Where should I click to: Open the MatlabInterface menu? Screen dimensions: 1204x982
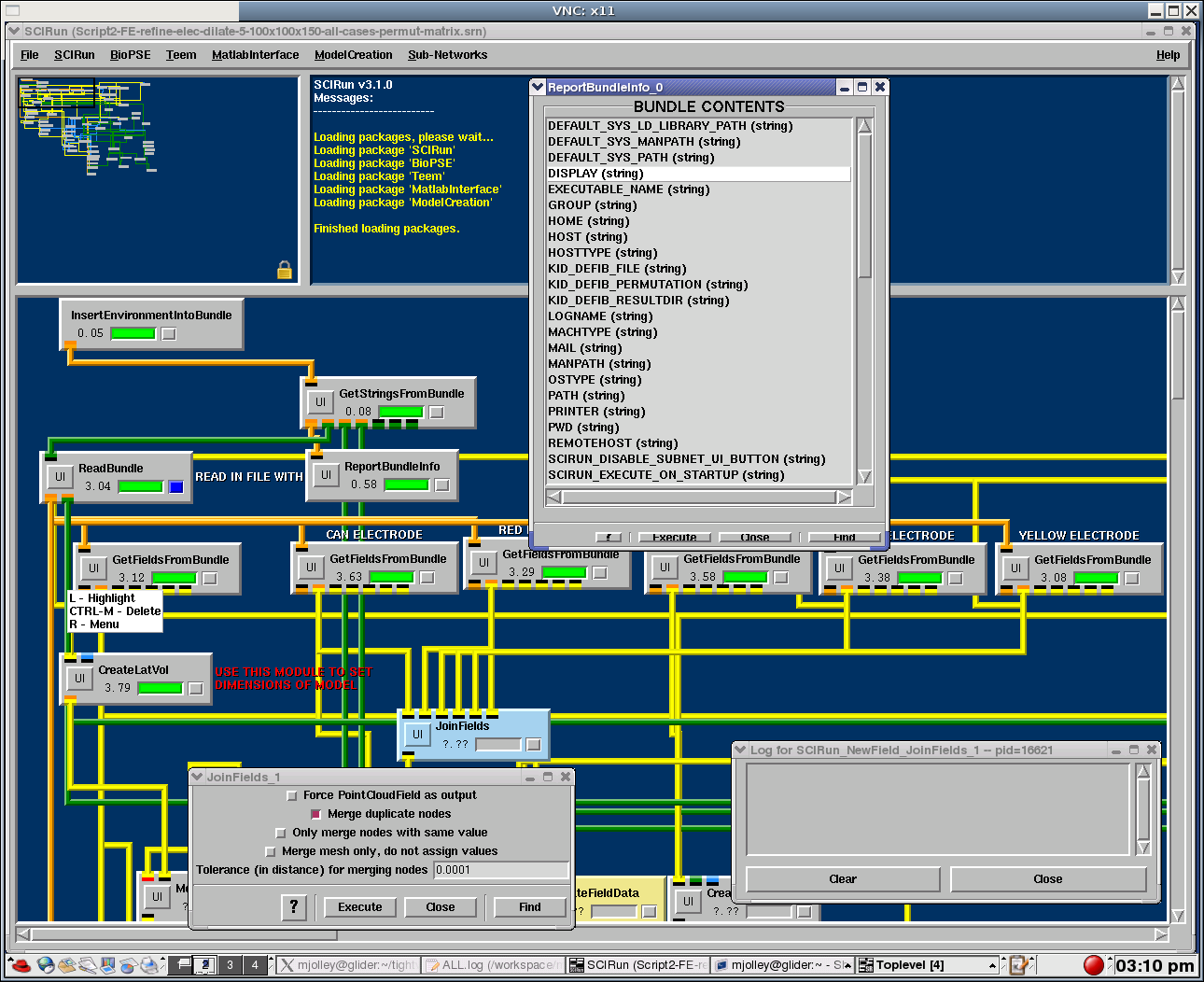click(x=255, y=55)
